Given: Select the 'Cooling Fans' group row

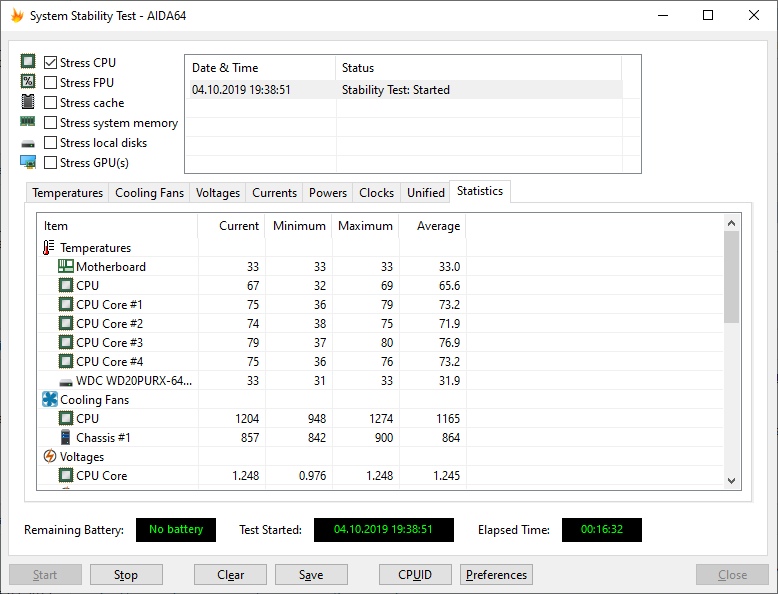Looking at the screenshot, I should [x=94, y=399].
